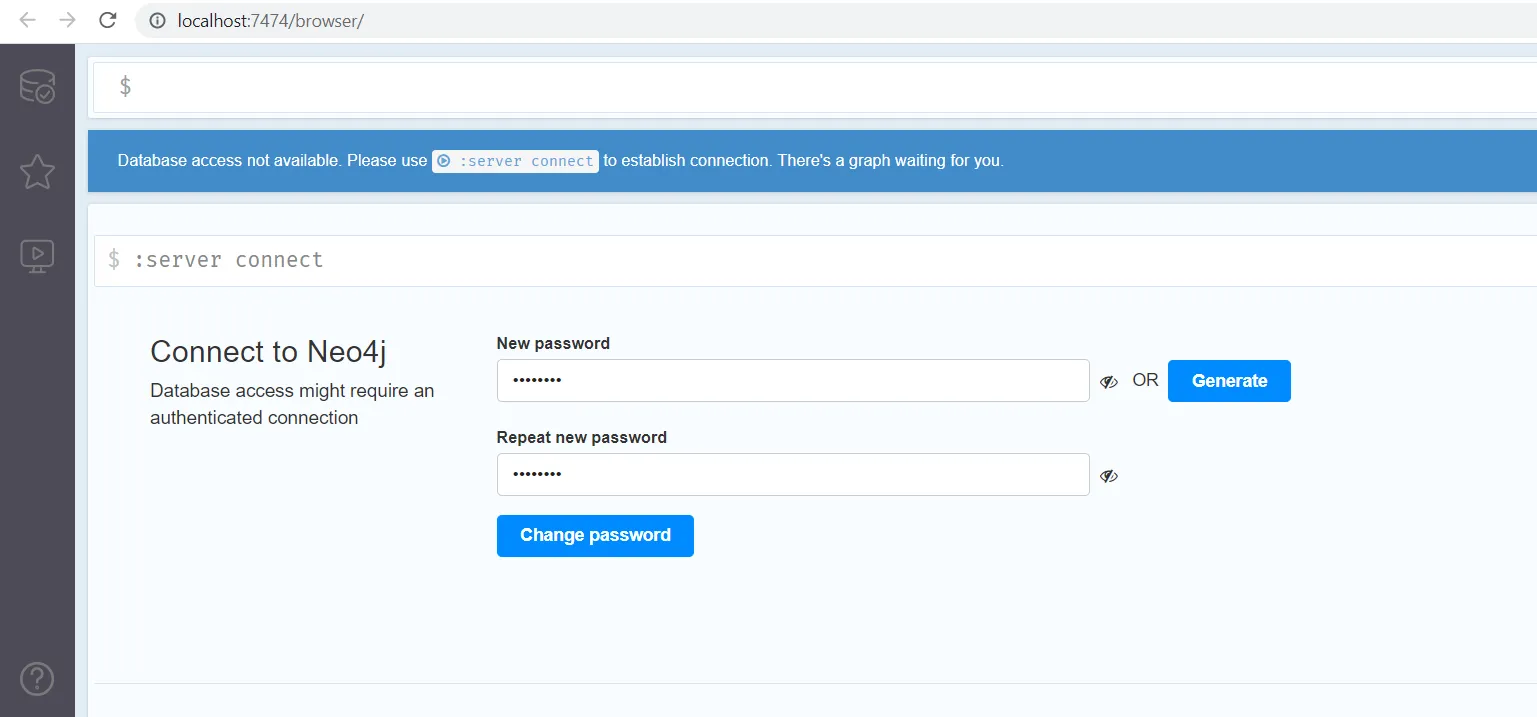
Task: Click the browser address bar URL
Action: click(270, 20)
